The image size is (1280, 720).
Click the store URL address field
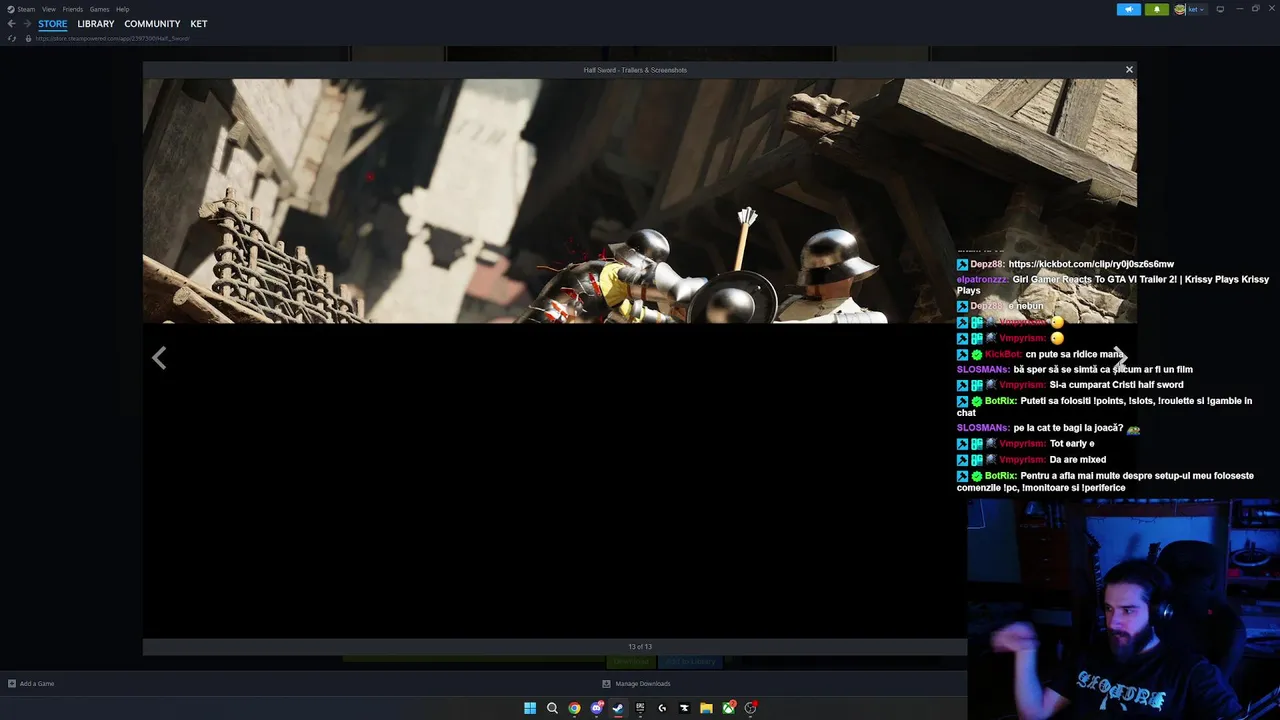pyautogui.click(x=111, y=38)
